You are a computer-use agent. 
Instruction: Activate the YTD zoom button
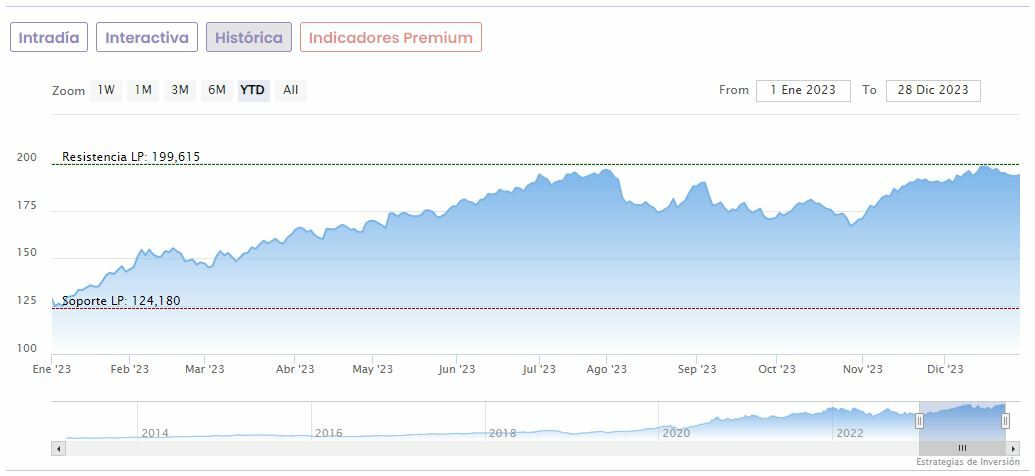point(253,90)
